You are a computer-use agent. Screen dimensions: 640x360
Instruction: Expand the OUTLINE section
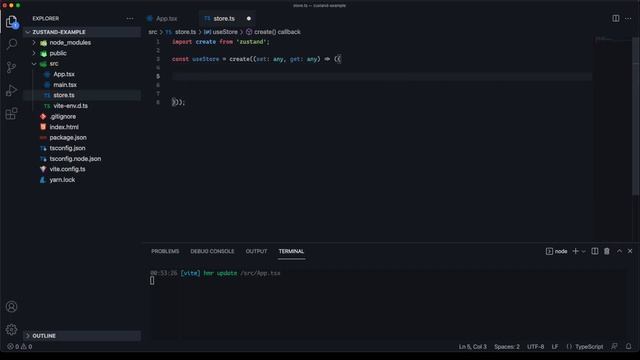tap(82, 336)
